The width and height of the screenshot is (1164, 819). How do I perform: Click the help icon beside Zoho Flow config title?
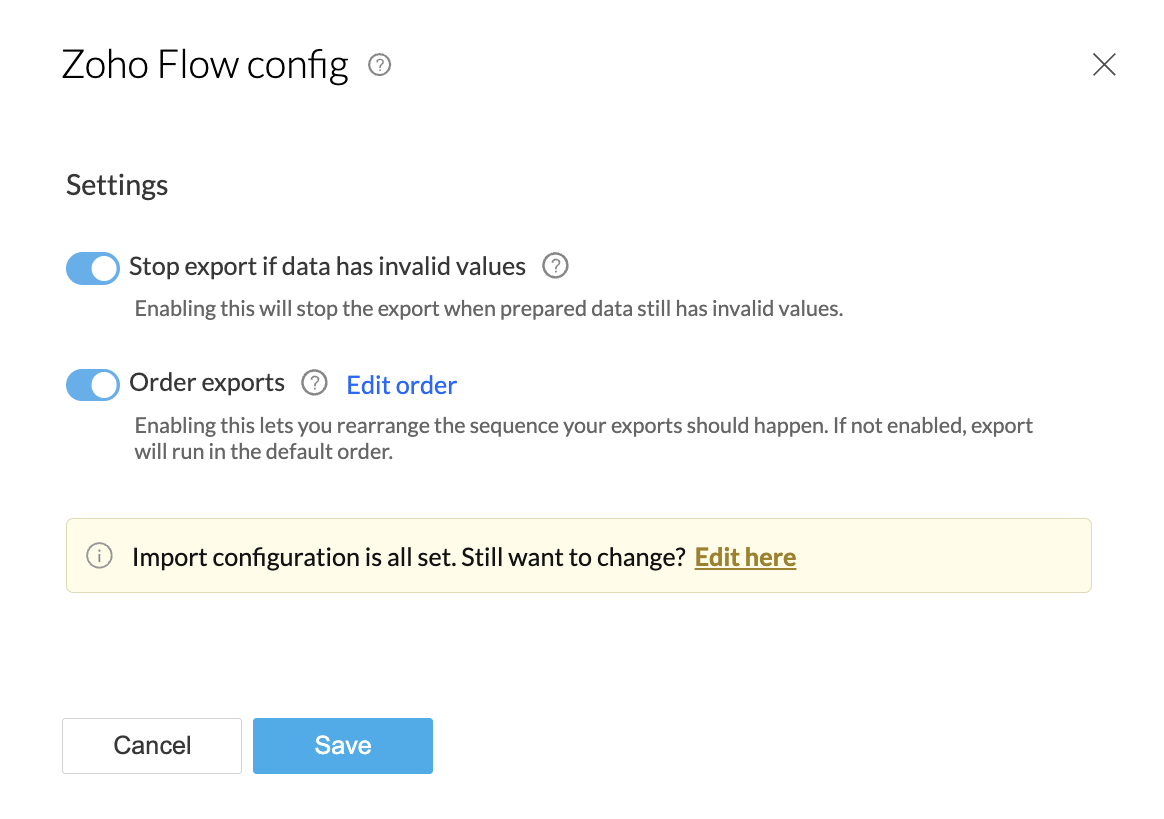pyautogui.click(x=379, y=66)
